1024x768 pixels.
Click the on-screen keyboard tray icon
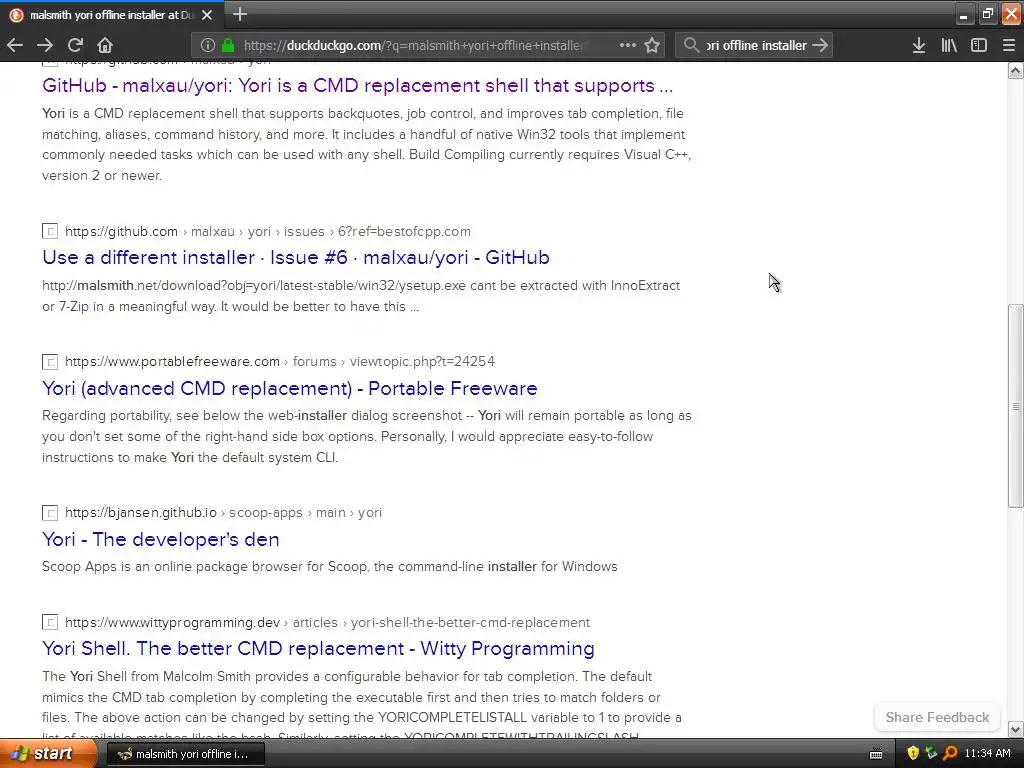pyautogui.click(x=876, y=754)
